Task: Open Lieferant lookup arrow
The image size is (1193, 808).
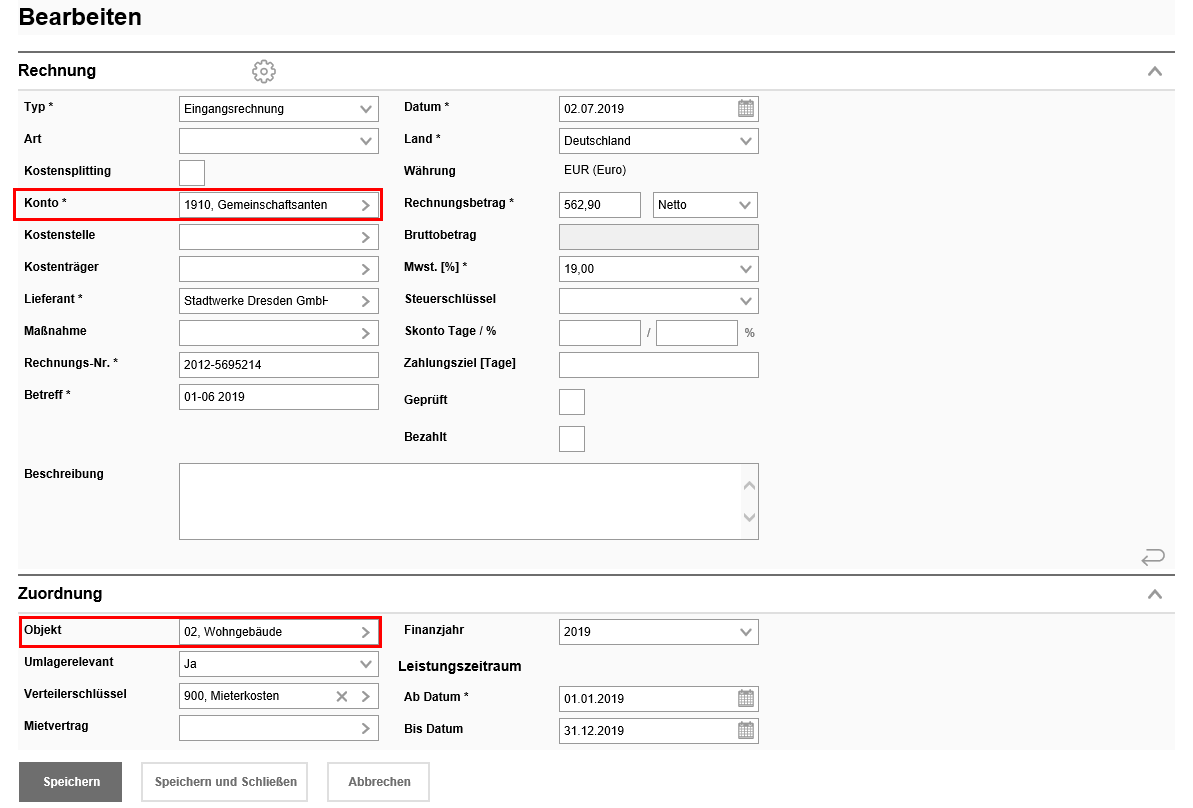Action: coord(366,302)
